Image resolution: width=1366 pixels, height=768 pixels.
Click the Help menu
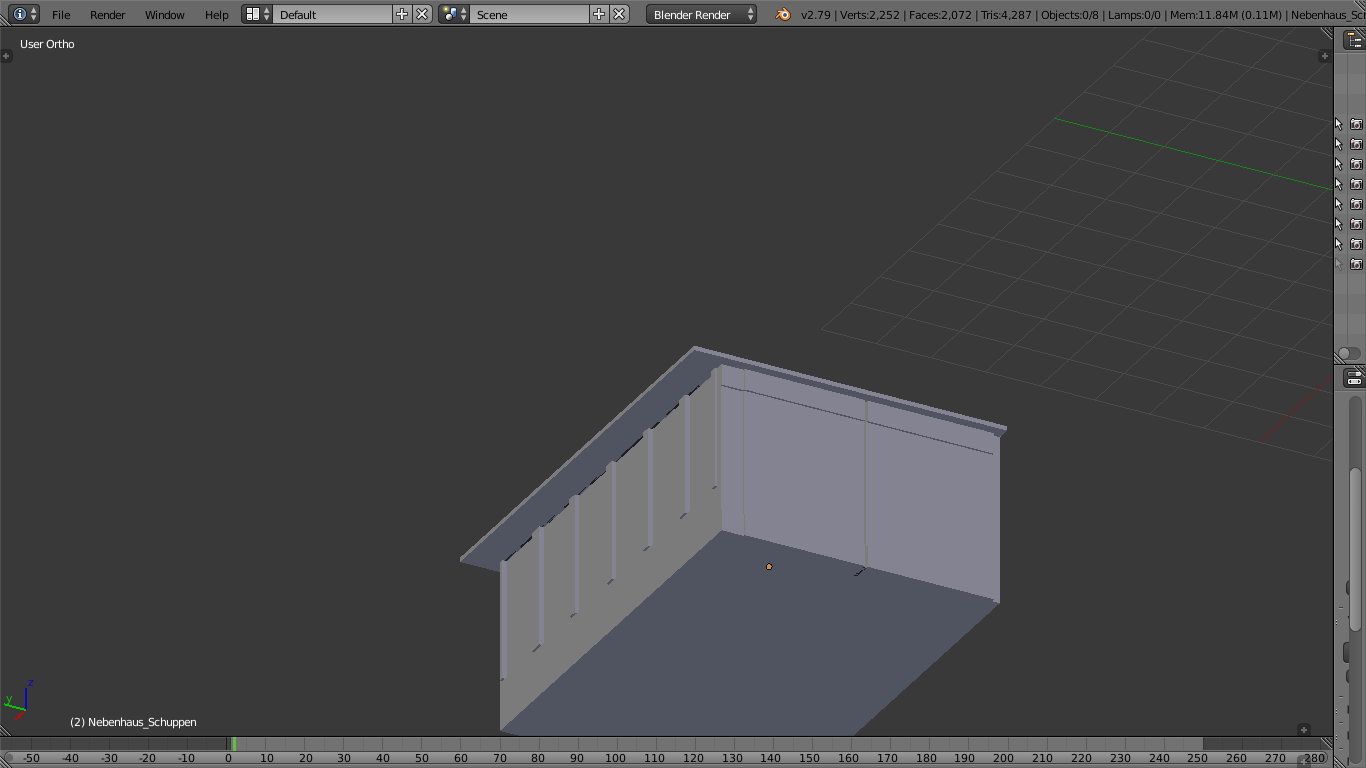coord(216,15)
